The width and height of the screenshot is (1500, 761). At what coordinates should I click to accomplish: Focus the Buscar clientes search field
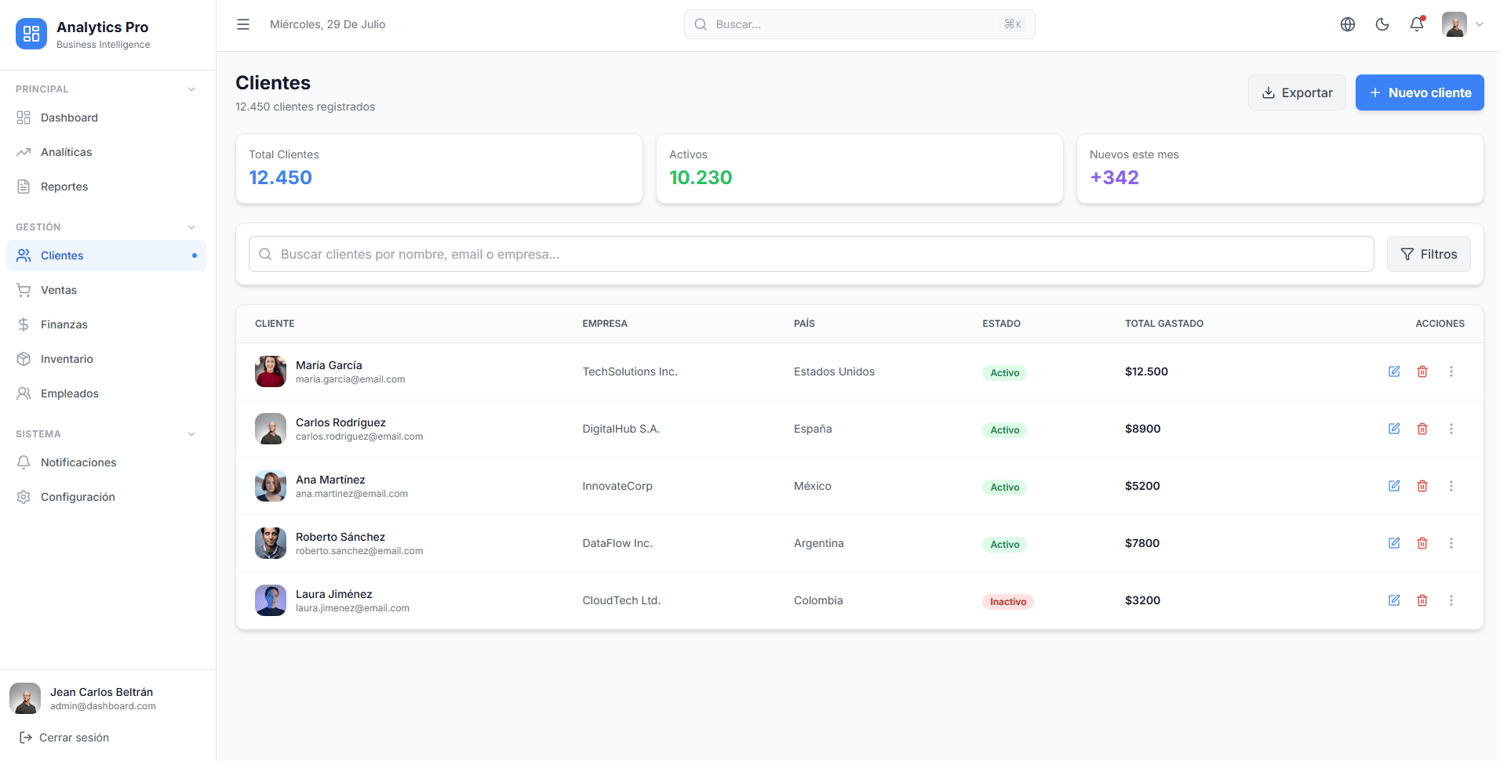(x=811, y=254)
